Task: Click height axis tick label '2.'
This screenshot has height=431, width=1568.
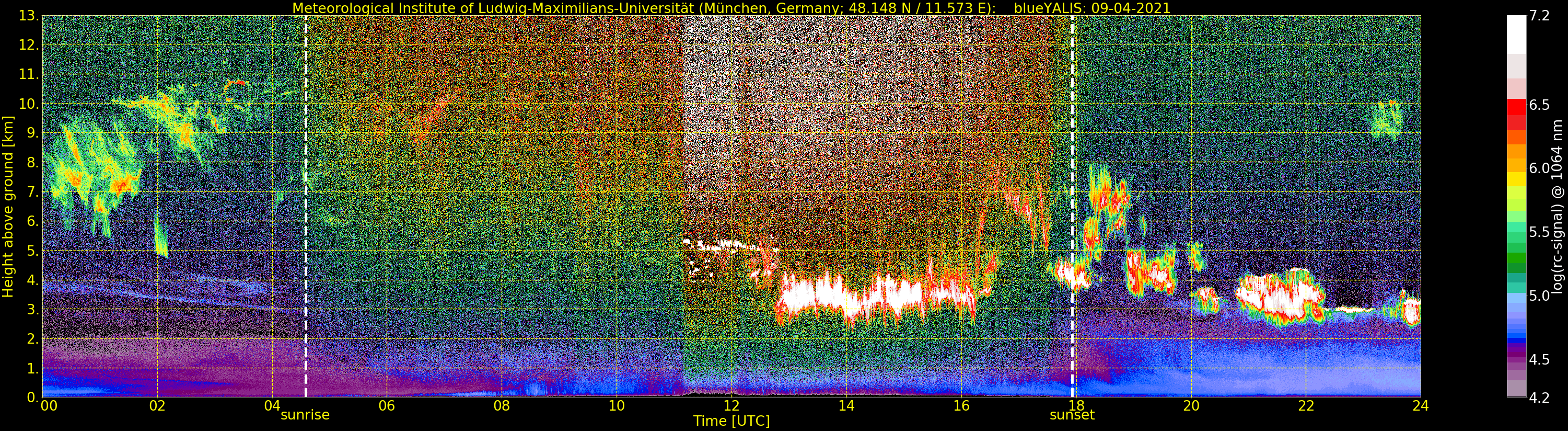Action: (x=33, y=338)
